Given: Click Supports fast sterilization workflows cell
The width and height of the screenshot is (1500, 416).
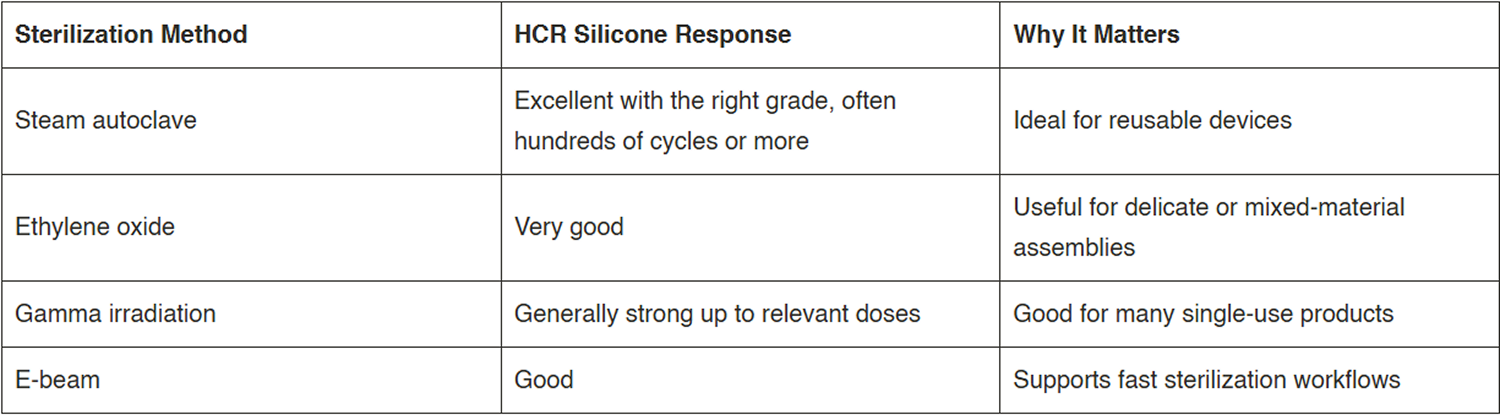Looking at the screenshot, I should pyautogui.click(x=1249, y=380).
